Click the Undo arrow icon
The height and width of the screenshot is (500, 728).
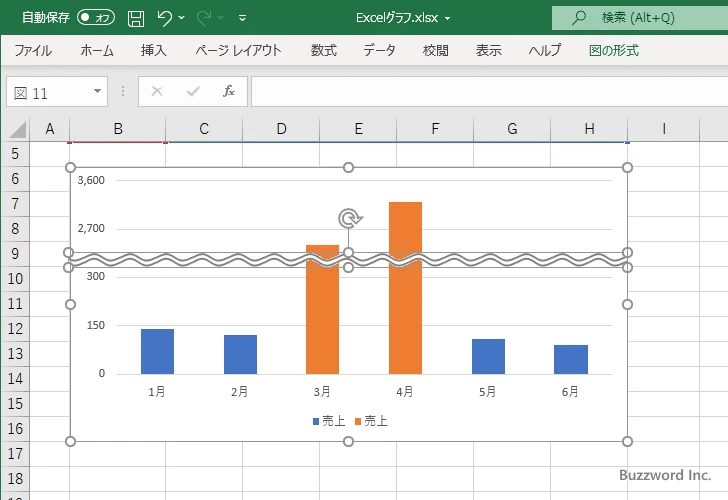click(x=164, y=18)
